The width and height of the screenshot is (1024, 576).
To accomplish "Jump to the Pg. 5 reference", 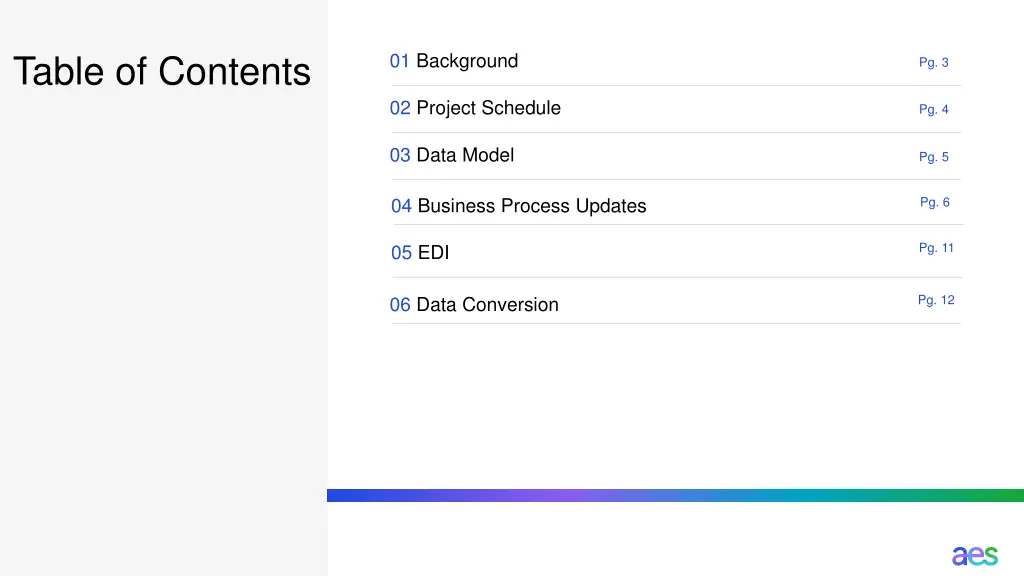I will [x=933, y=157].
